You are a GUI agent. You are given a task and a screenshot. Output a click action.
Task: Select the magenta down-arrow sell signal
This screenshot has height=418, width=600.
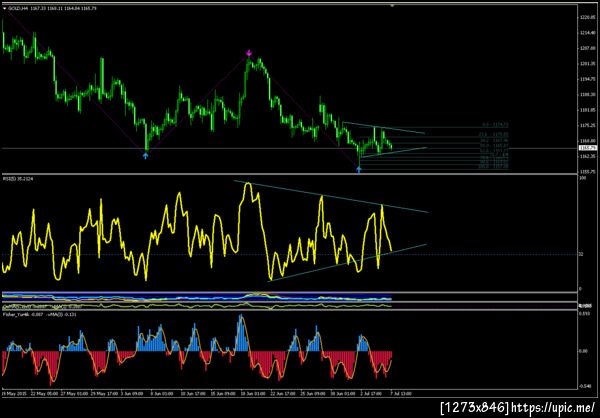(249, 52)
